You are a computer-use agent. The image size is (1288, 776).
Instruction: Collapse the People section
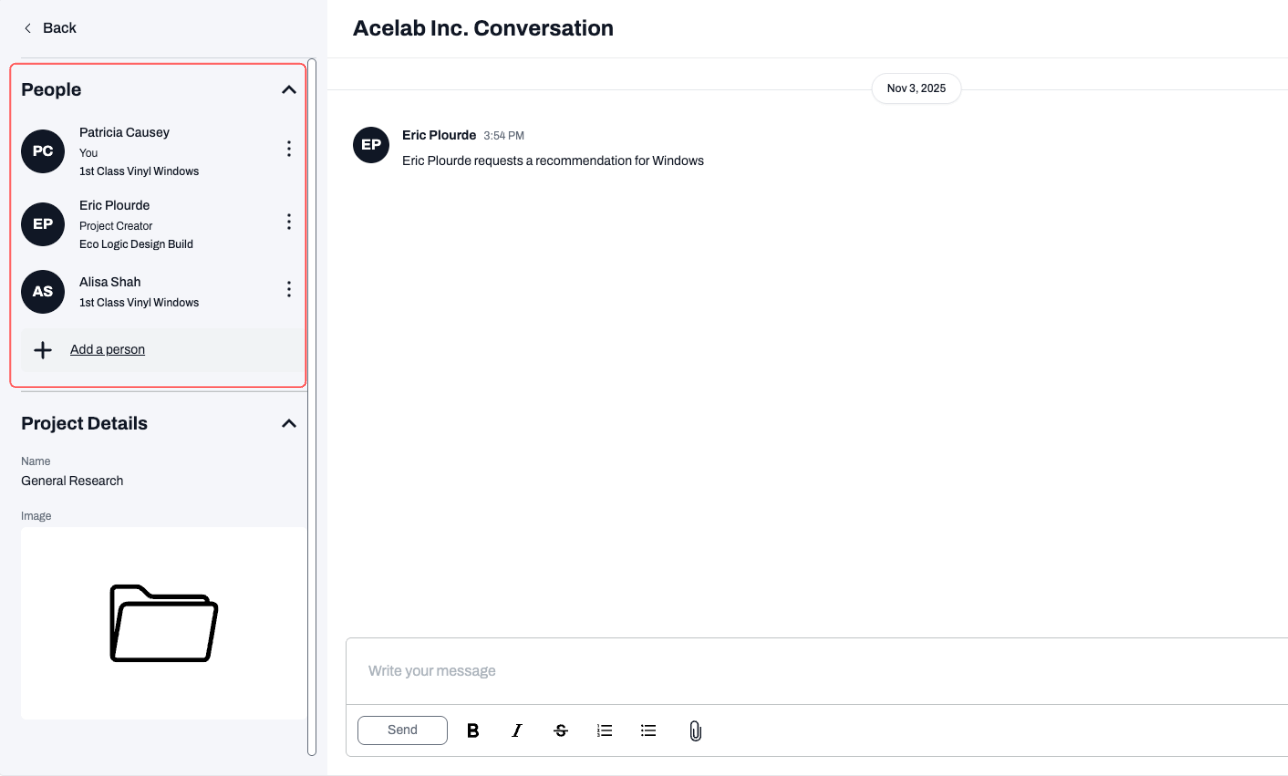click(289, 90)
